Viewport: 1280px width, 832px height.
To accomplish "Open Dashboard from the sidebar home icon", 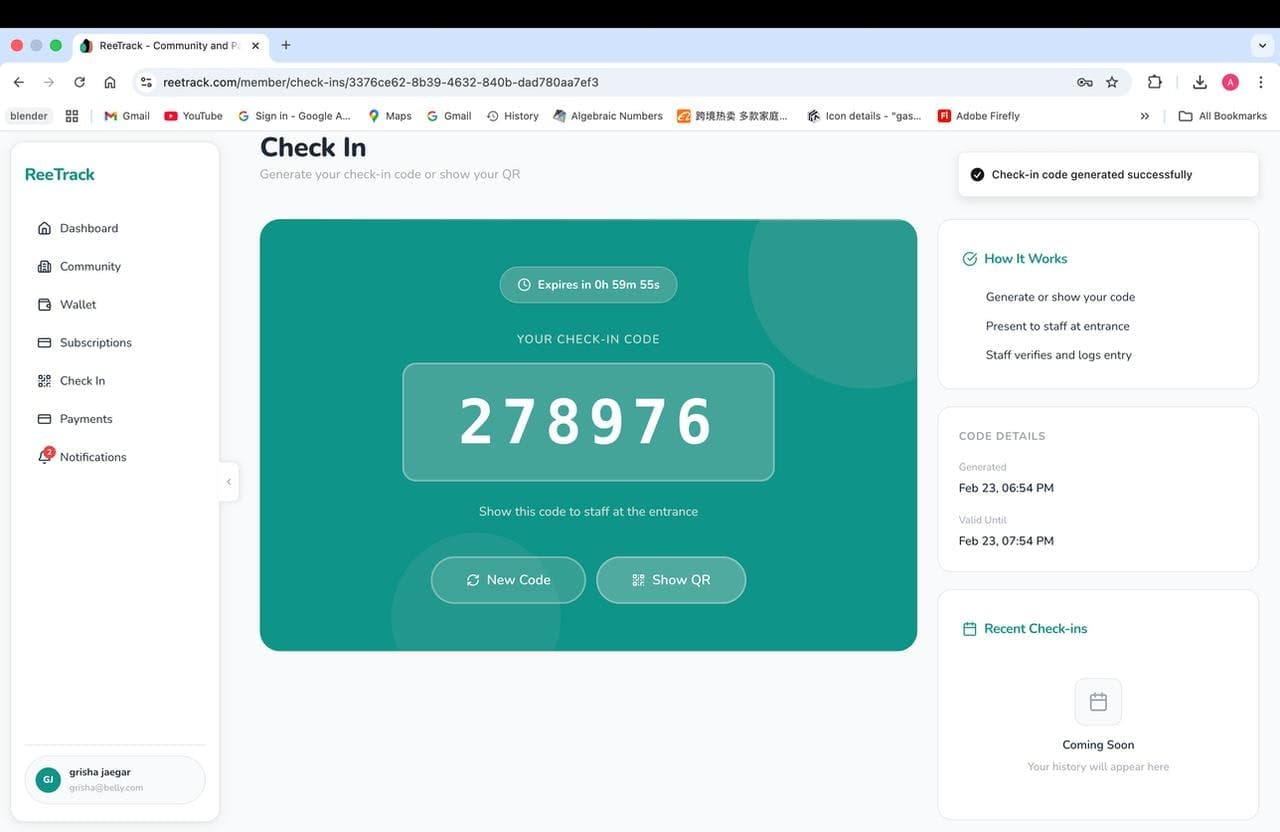I will tap(44, 227).
